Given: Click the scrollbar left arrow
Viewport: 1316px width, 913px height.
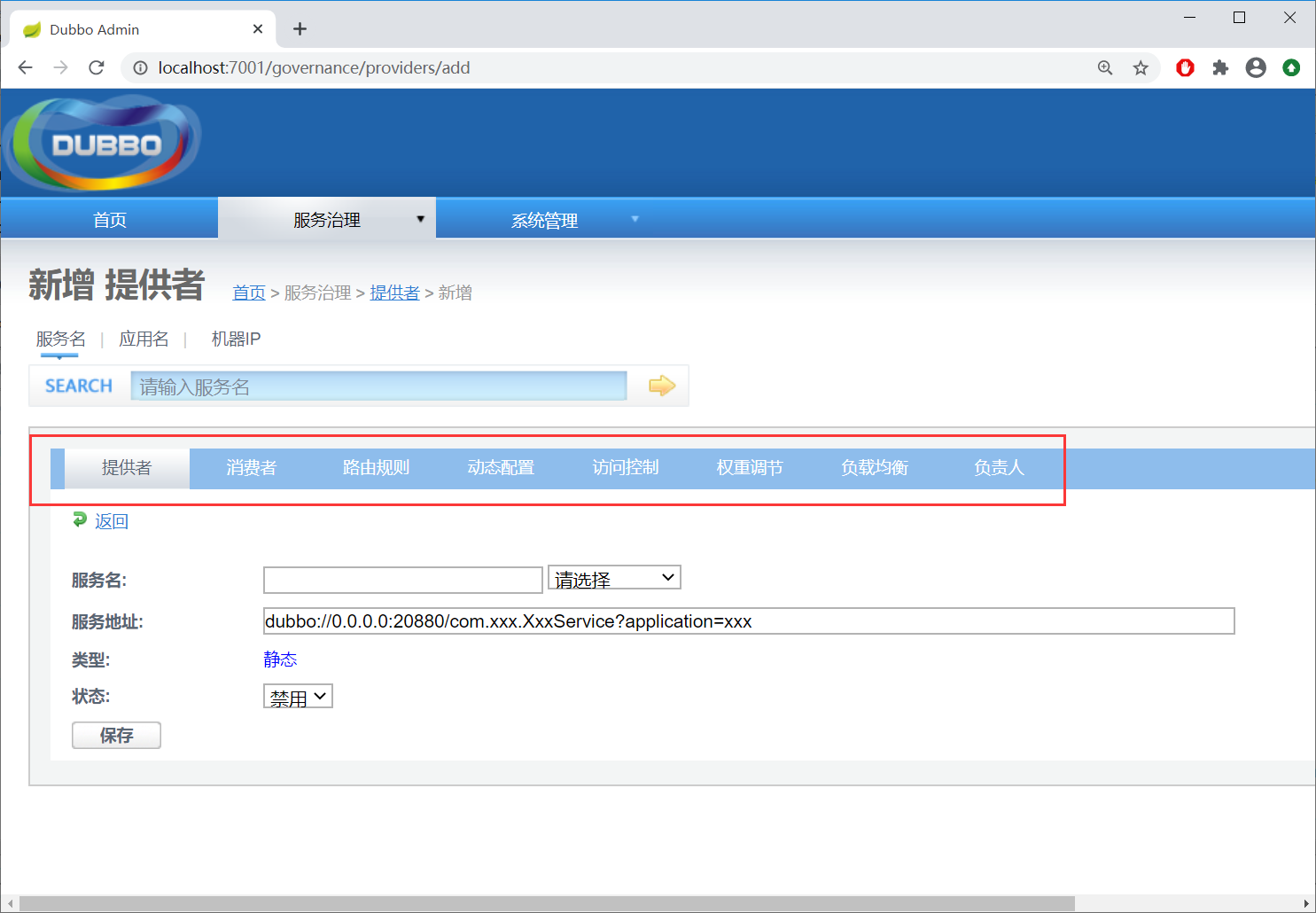Looking at the screenshot, I should click(x=10, y=903).
